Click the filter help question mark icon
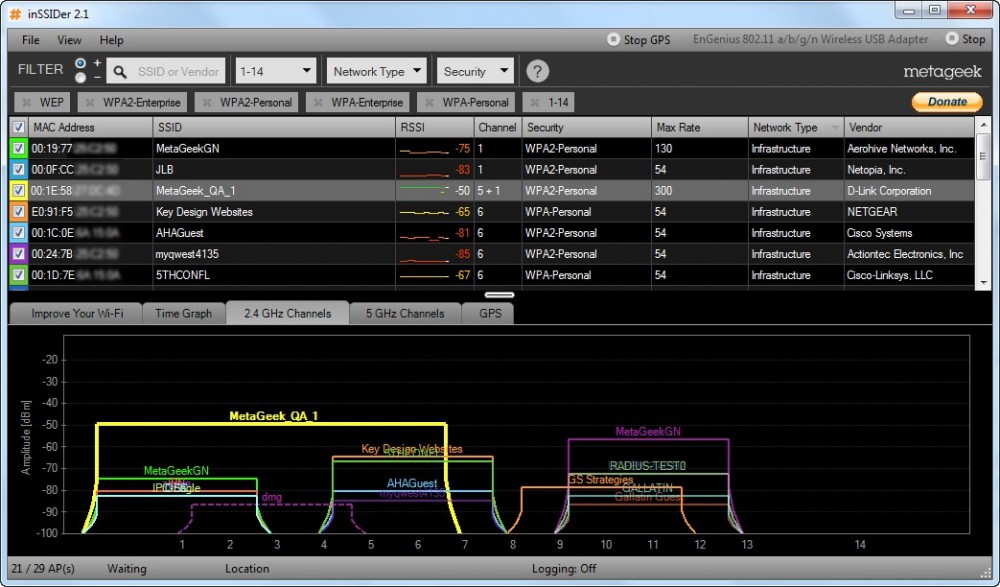The image size is (1000, 587). pyautogui.click(x=538, y=71)
